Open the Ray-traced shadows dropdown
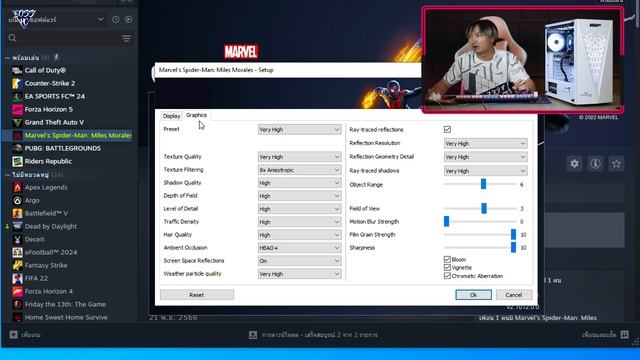 [485, 171]
